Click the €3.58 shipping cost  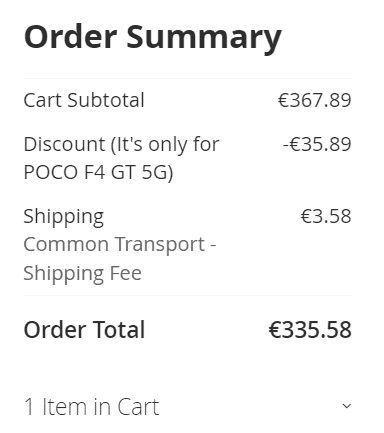tap(326, 216)
